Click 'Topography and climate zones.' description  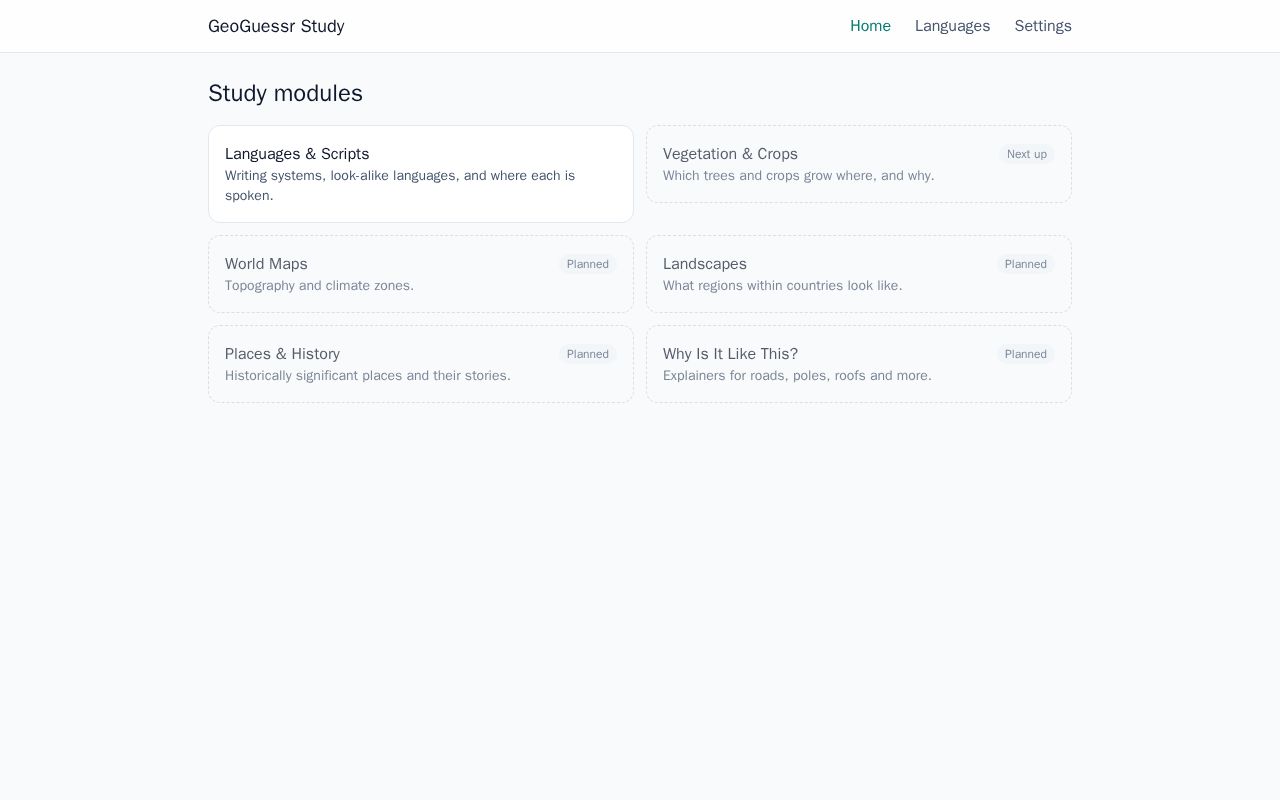[319, 286]
